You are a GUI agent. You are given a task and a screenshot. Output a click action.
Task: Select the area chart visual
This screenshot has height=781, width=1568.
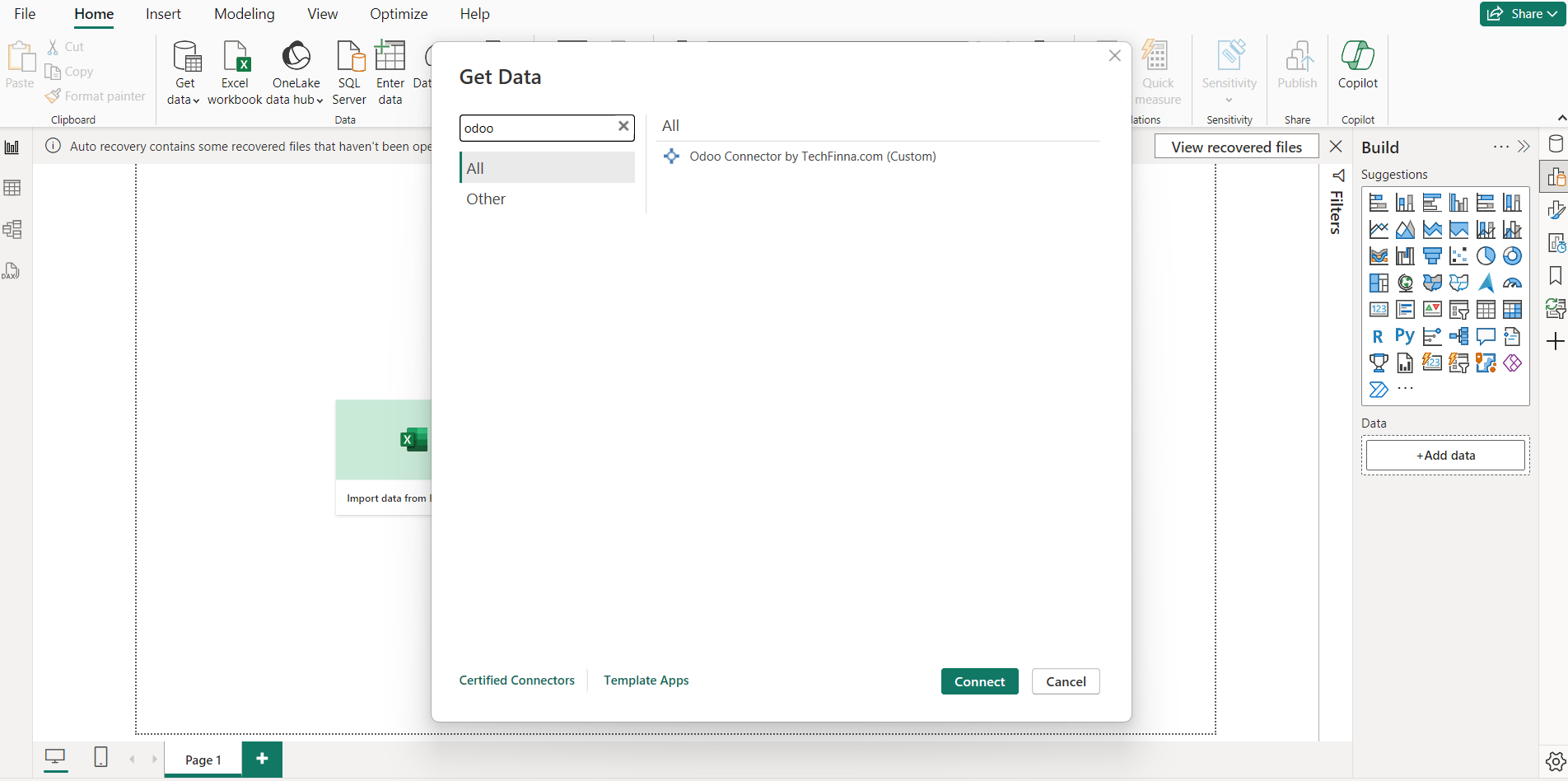point(1406,230)
